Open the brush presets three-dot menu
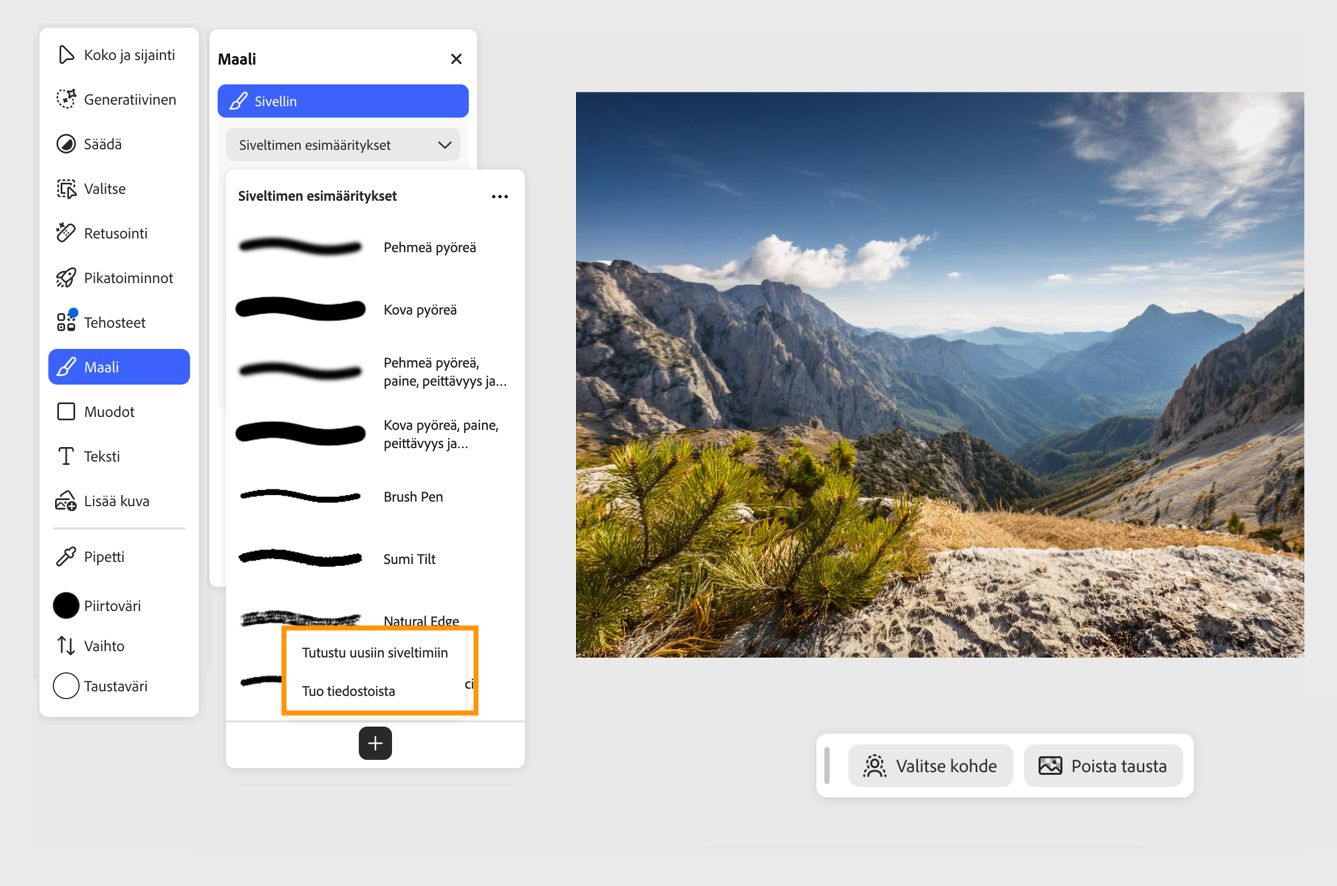1337x886 pixels. coord(500,197)
